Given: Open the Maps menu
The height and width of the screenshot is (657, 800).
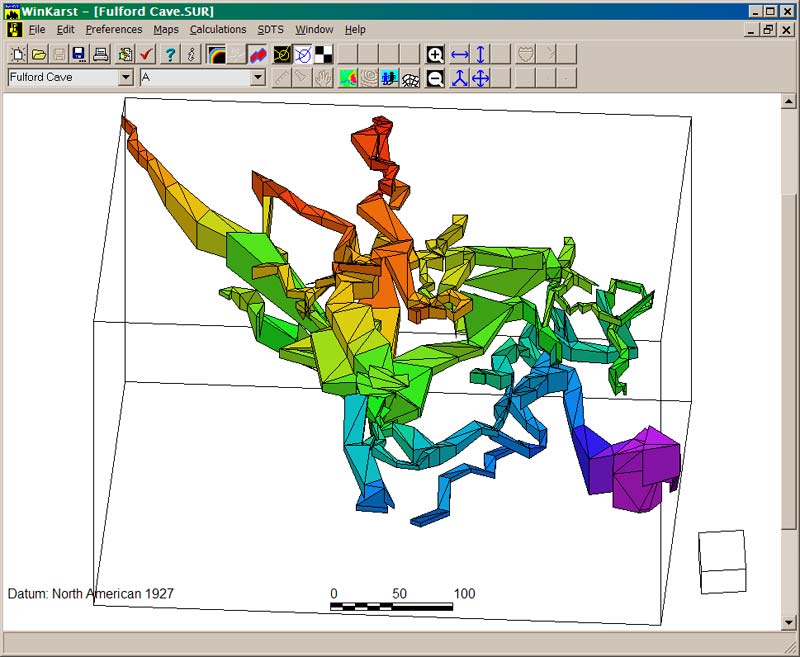Looking at the screenshot, I should click(166, 30).
